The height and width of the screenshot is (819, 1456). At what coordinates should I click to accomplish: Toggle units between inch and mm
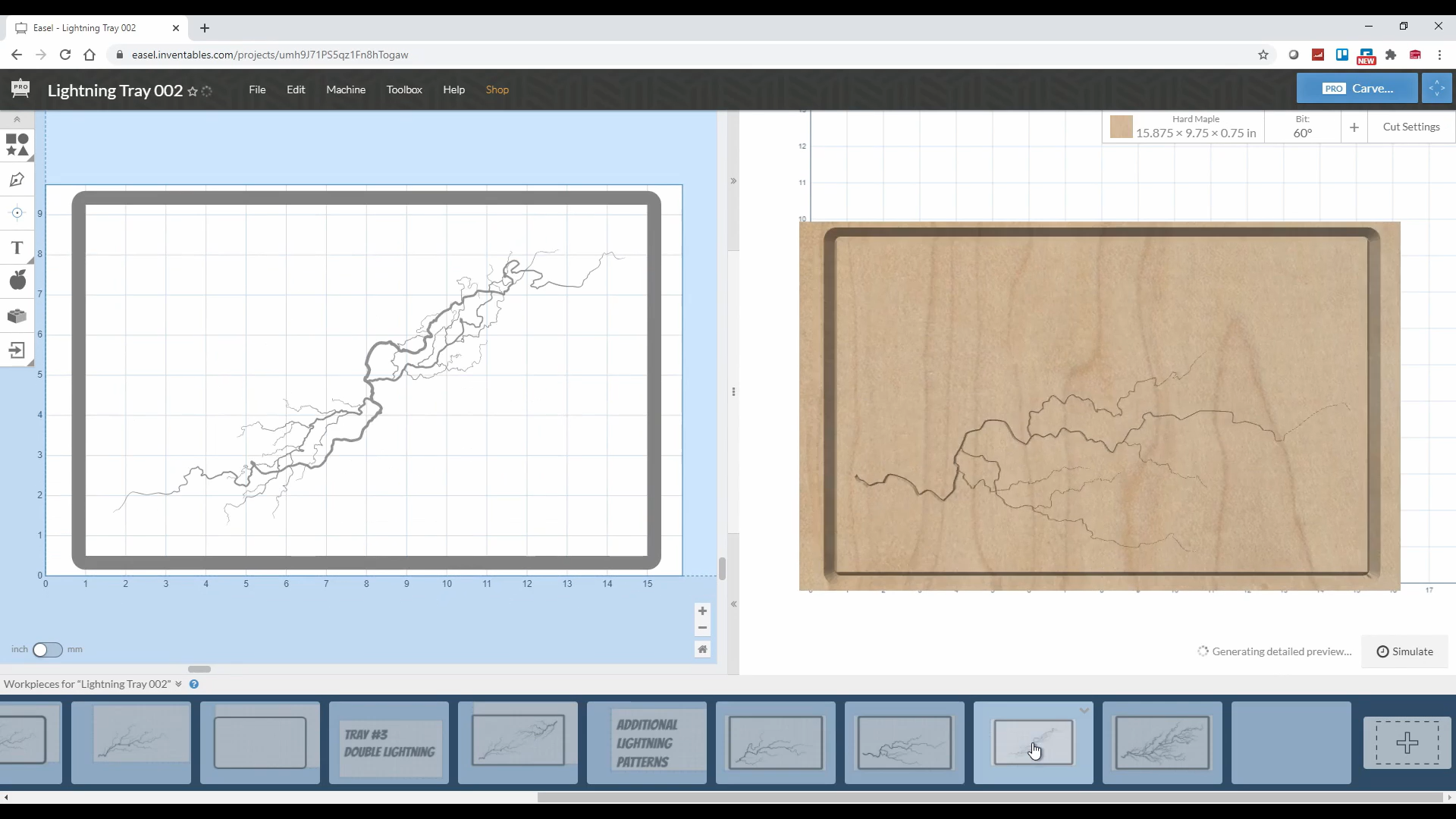[47, 650]
